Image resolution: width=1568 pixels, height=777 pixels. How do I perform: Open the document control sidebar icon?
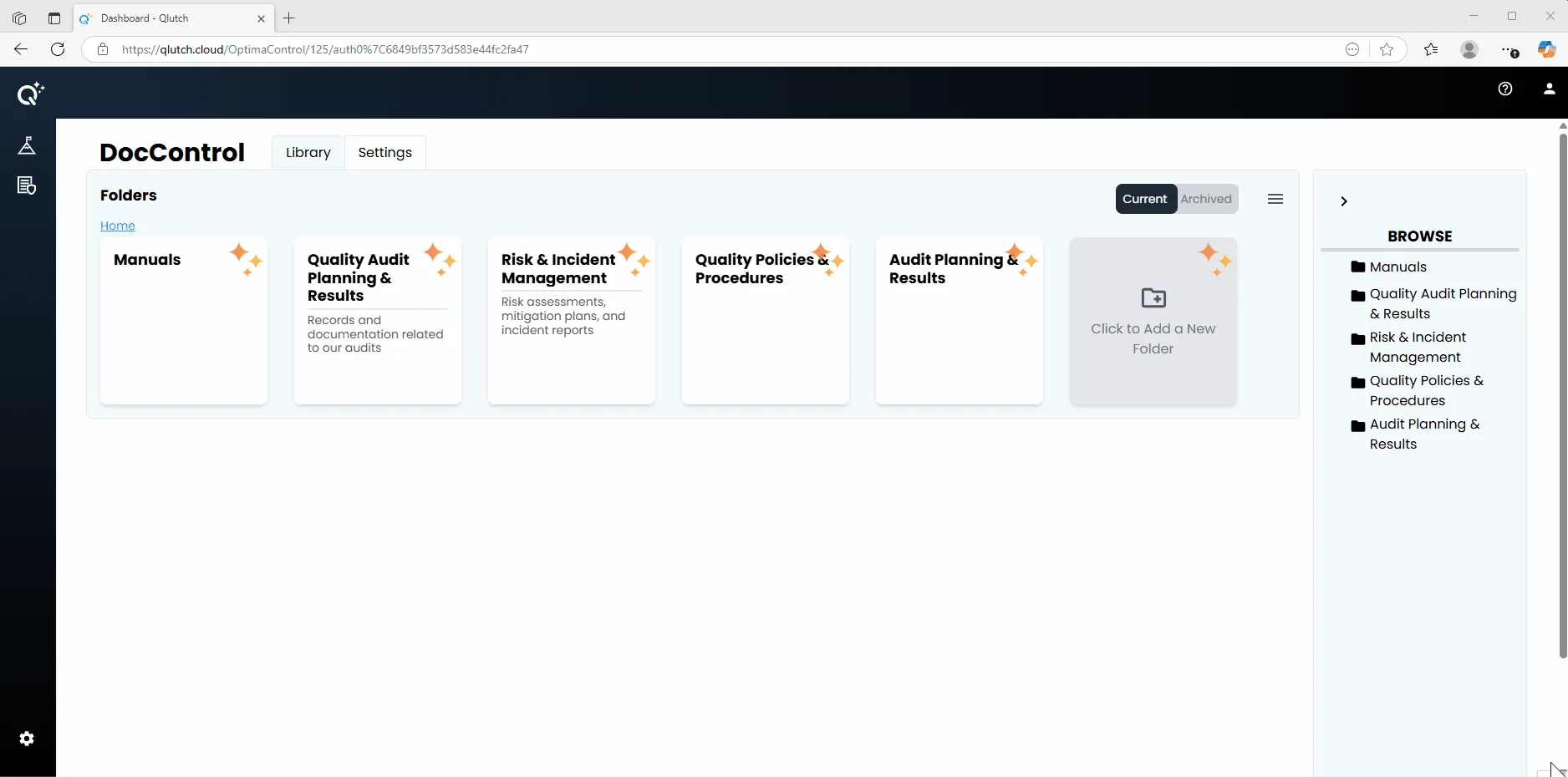coord(27,185)
